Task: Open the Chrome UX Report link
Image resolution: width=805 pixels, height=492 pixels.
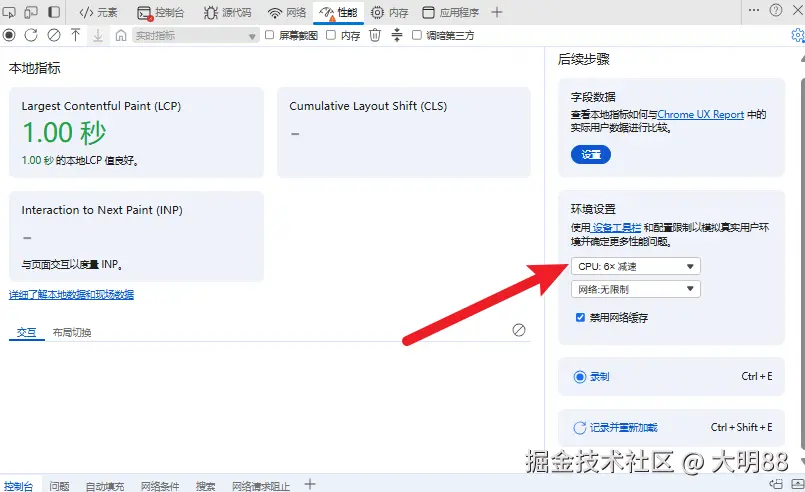Action: (x=700, y=115)
